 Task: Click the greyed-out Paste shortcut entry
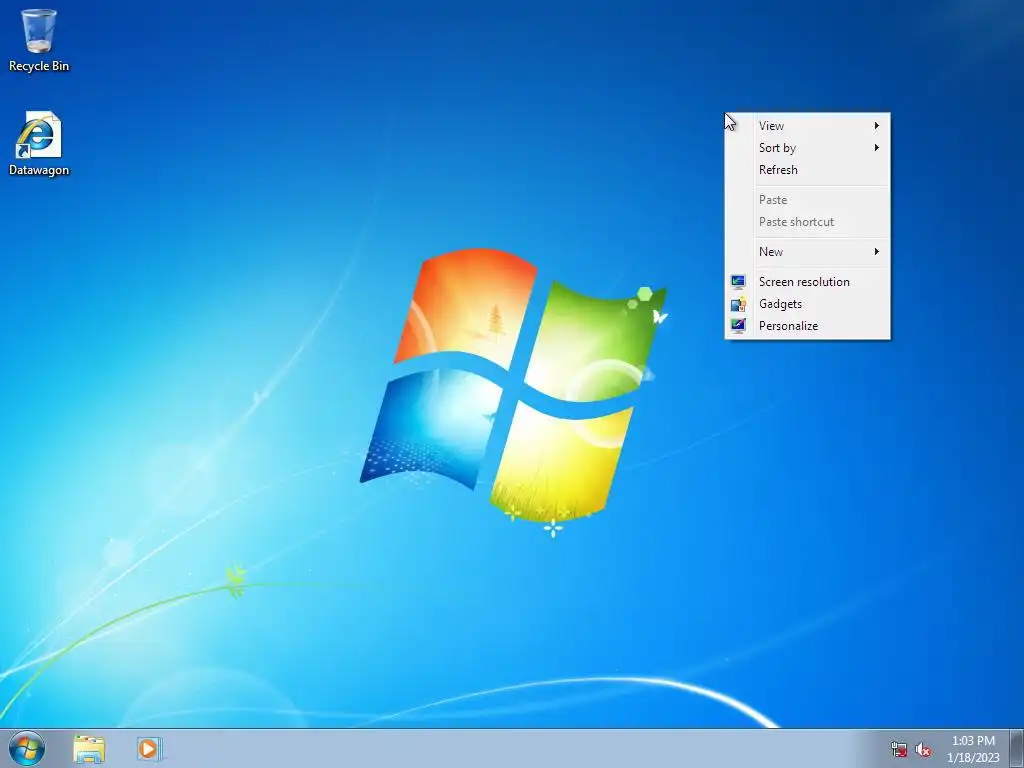coord(808,222)
